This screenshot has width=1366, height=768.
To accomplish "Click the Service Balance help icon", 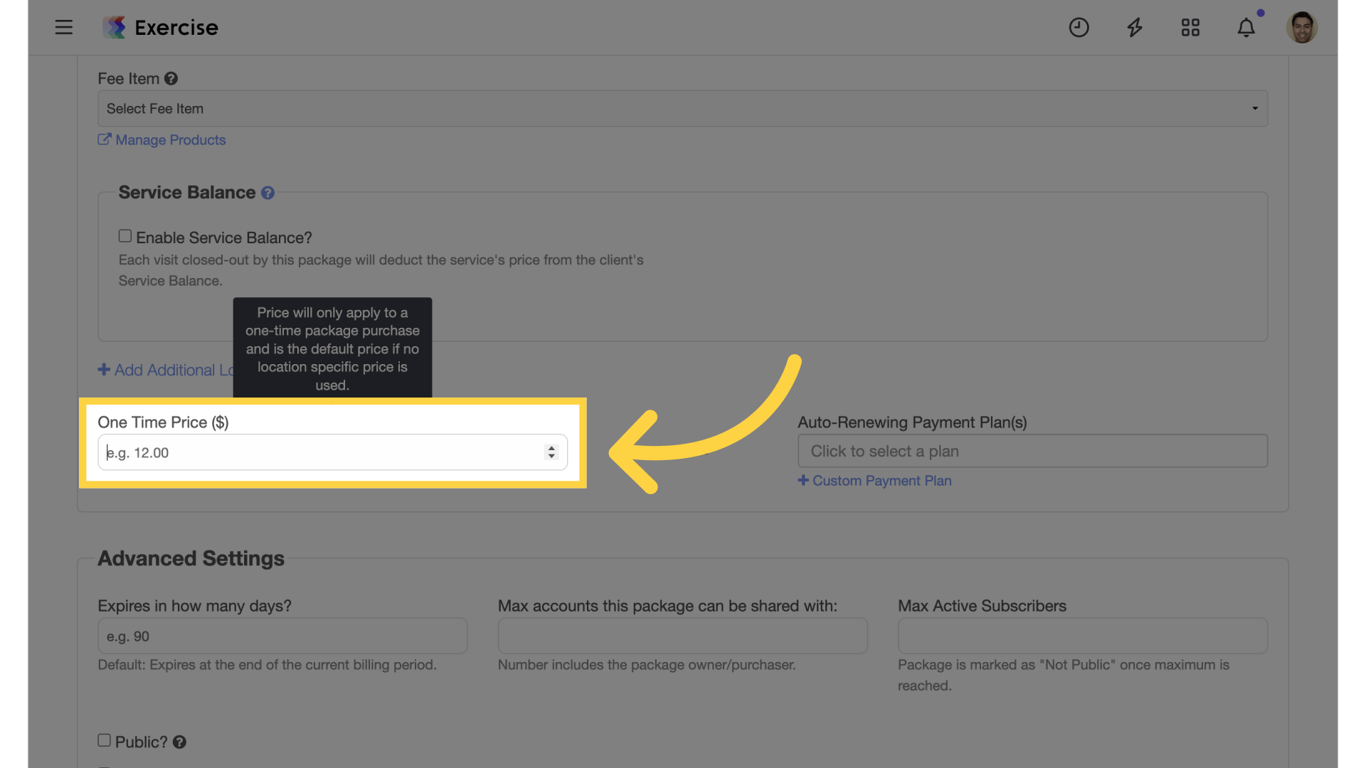I will (268, 193).
